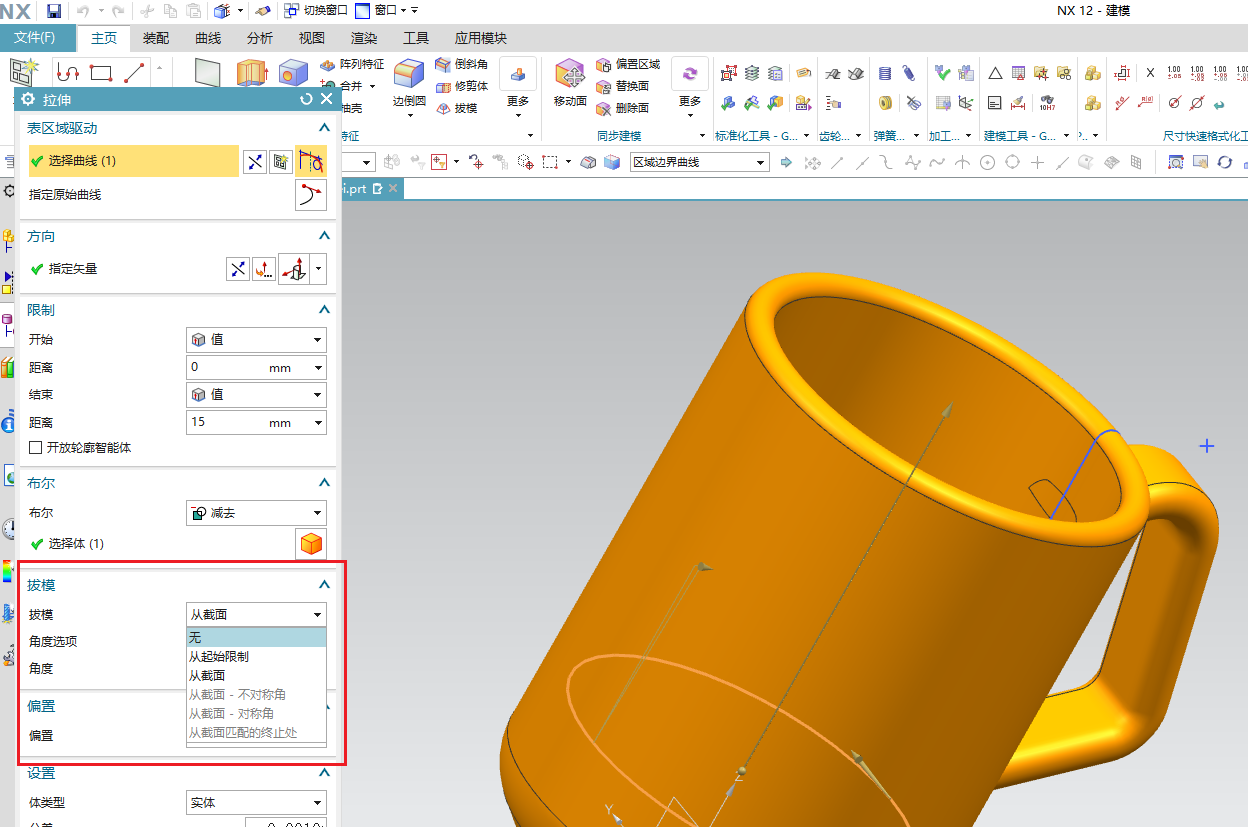Open the 区域边界曲线 selection filter dropdown
Image resolution: width=1248 pixels, height=827 pixels.
tap(699, 163)
